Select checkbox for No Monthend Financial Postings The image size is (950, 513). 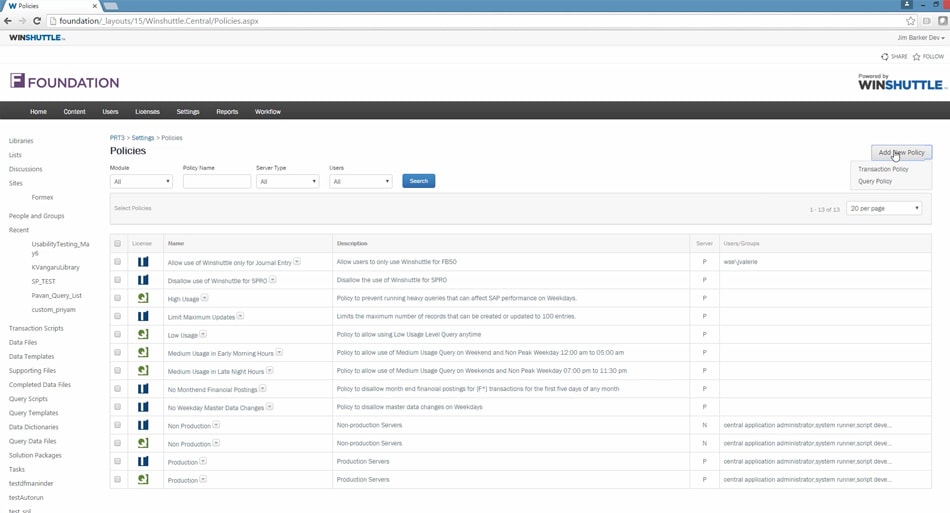(118, 389)
